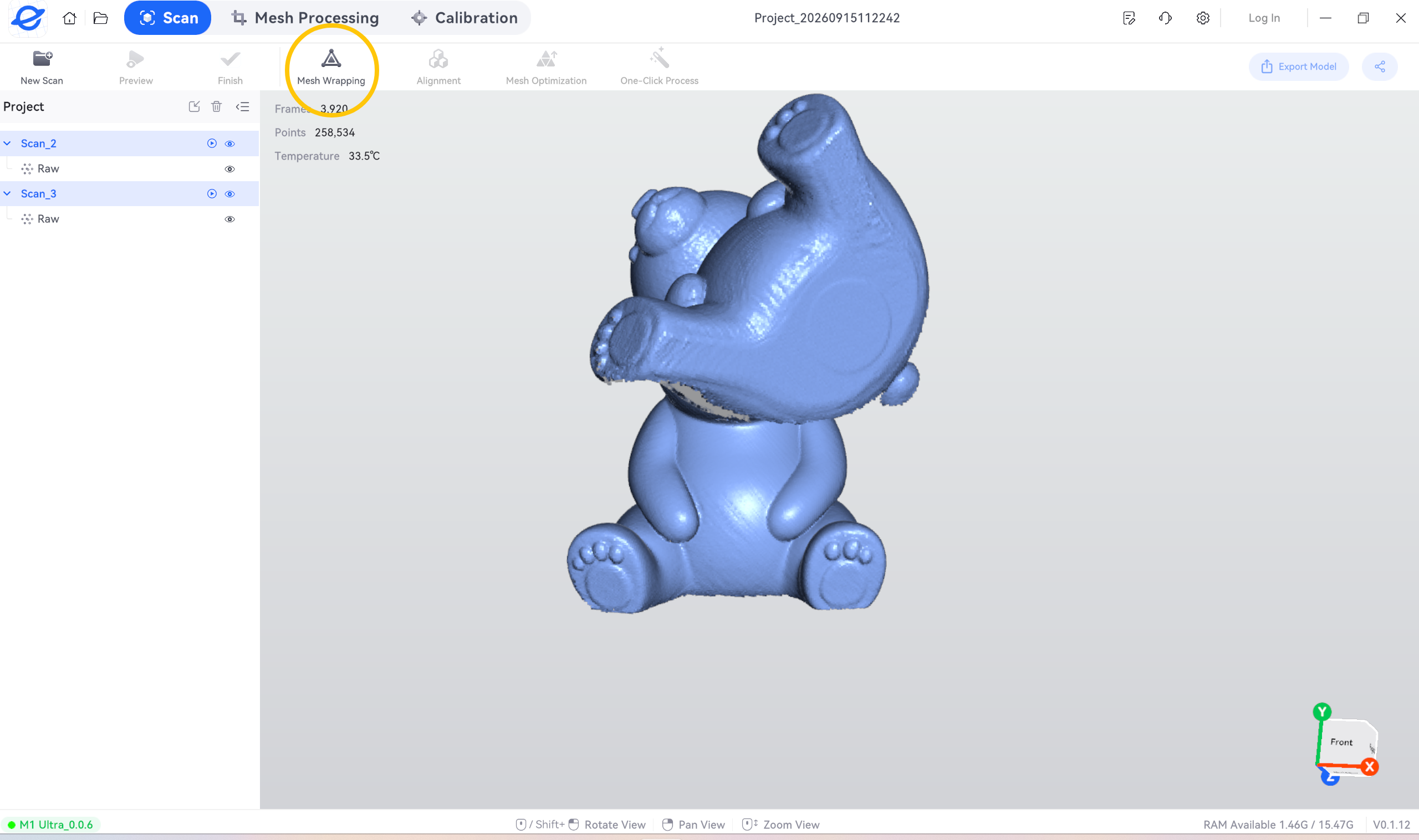Screen dimensions: 1419x840
Task: Click the share icon button
Action: pyautogui.click(x=1379, y=67)
